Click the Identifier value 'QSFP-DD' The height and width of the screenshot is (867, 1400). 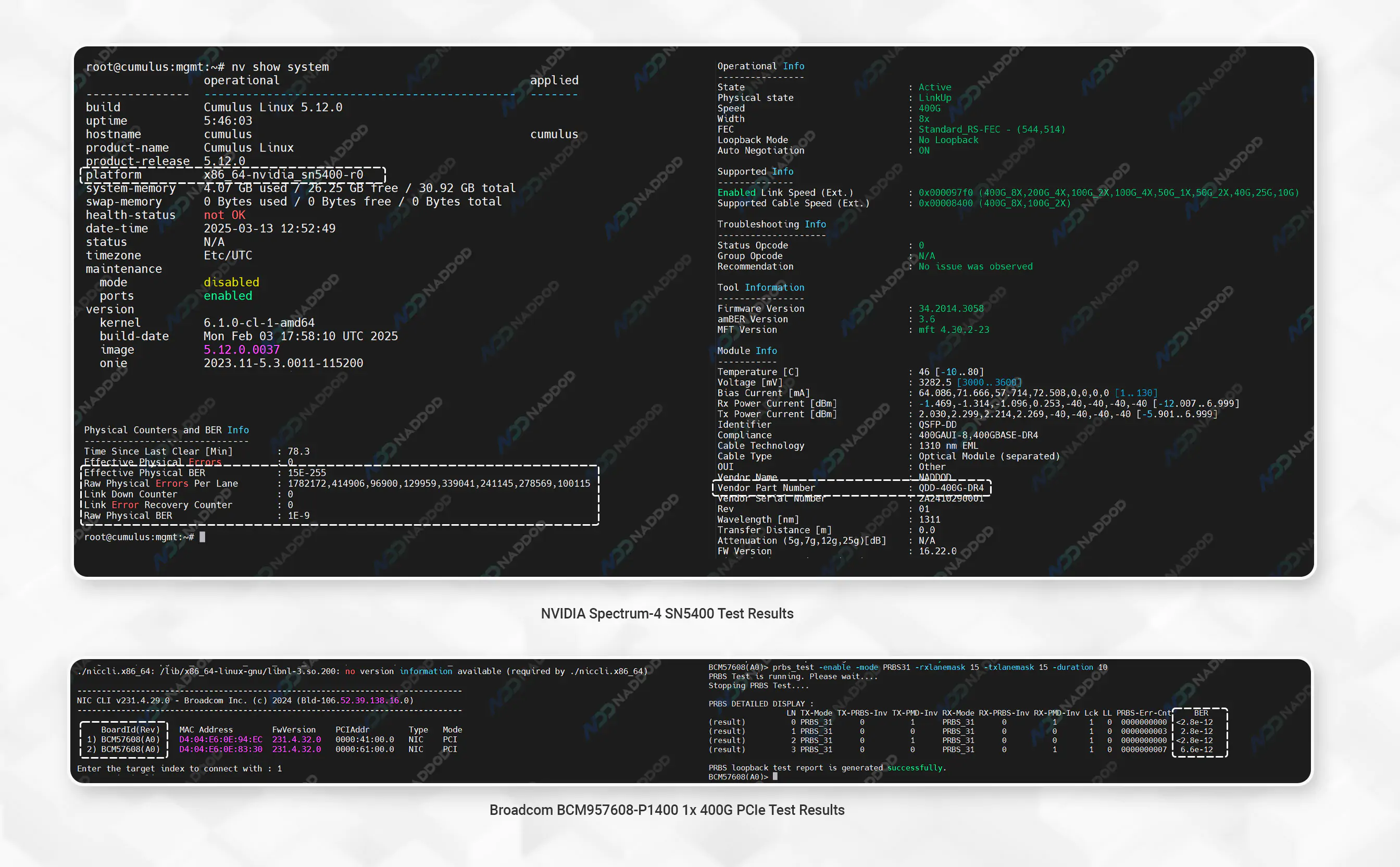coord(938,425)
